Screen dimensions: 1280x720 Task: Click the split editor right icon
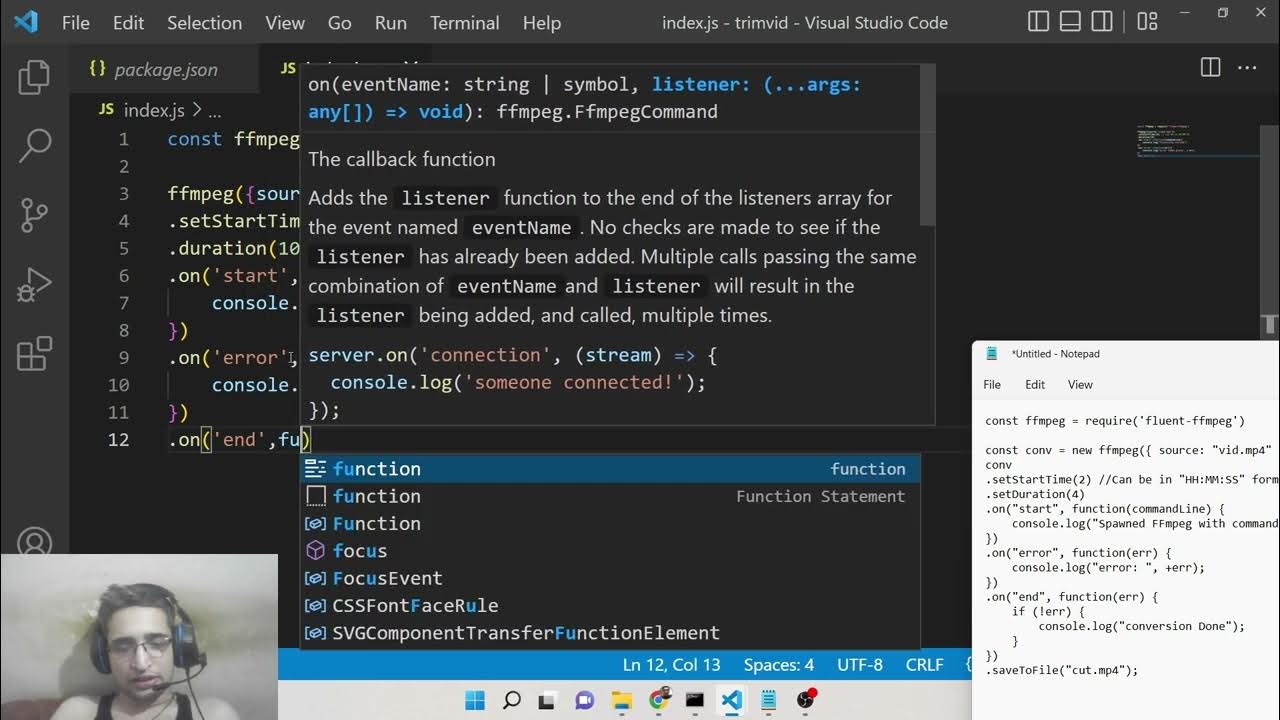[1210, 68]
